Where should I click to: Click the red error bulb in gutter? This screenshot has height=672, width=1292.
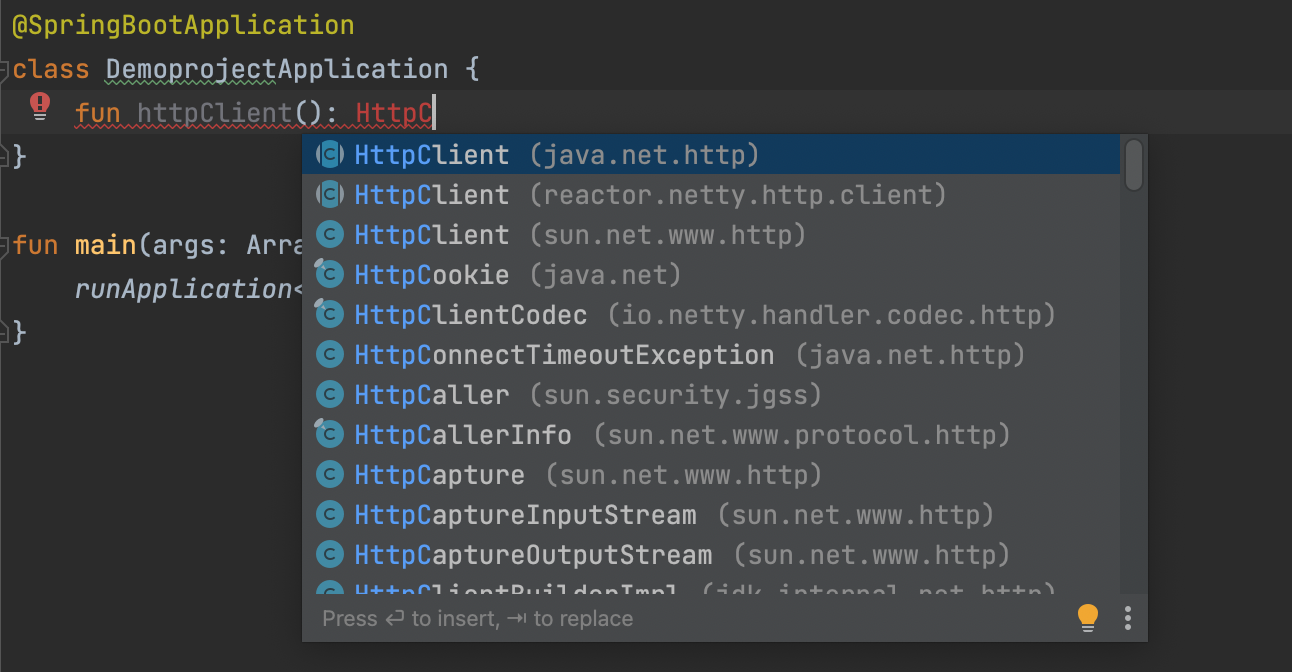[x=40, y=106]
